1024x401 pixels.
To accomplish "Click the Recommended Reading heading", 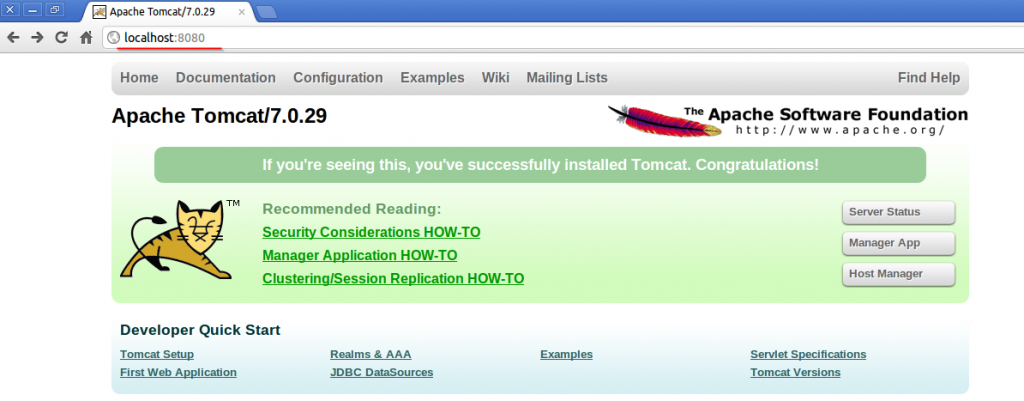I will tap(352, 209).
